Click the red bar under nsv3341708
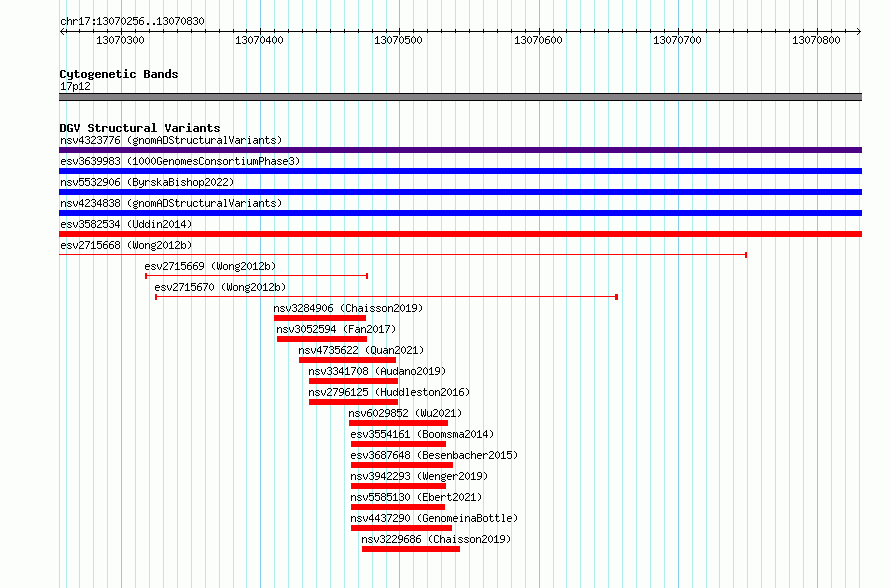Image resolution: width=890 pixels, height=588 pixels. pyautogui.click(x=353, y=381)
